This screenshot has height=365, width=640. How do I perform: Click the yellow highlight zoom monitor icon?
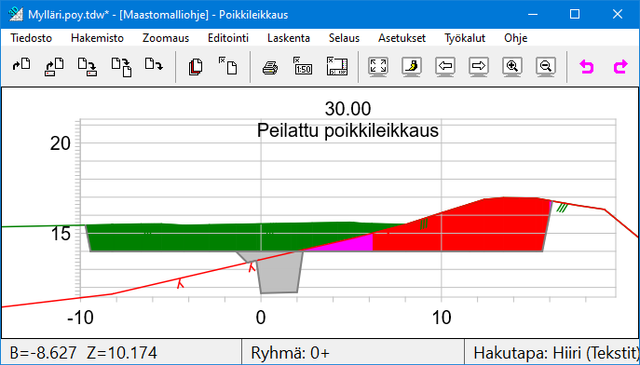point(412,67)
